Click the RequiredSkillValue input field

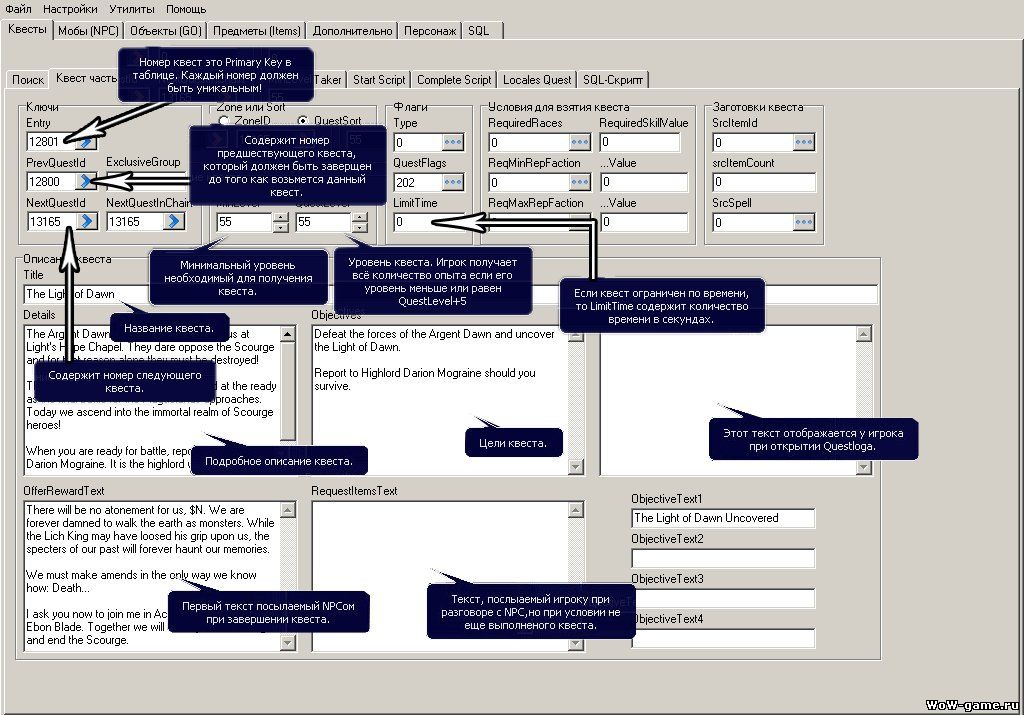pos(640,142)
